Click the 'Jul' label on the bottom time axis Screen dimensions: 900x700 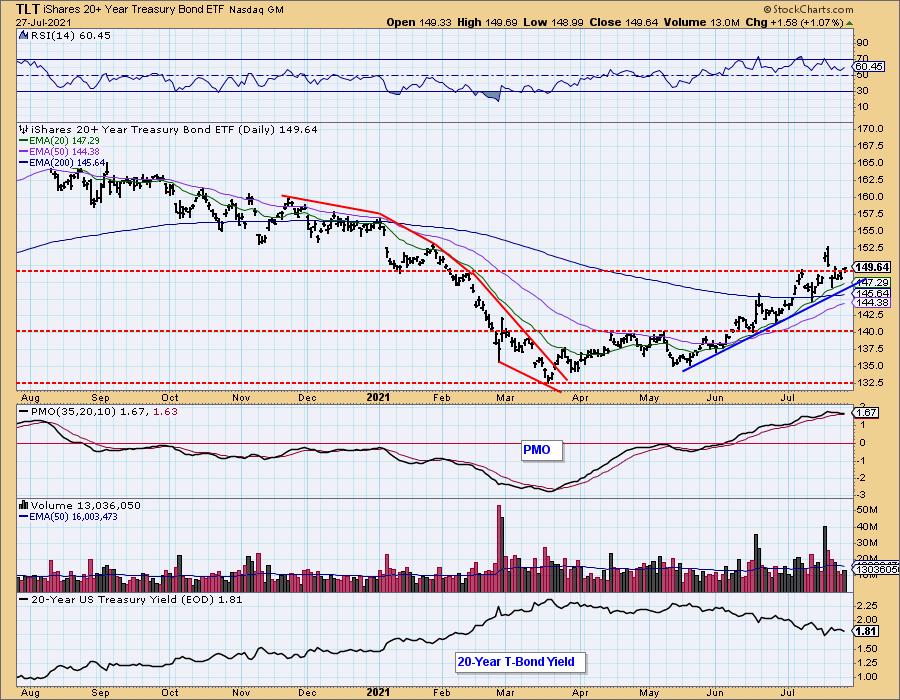pos(788,692)
